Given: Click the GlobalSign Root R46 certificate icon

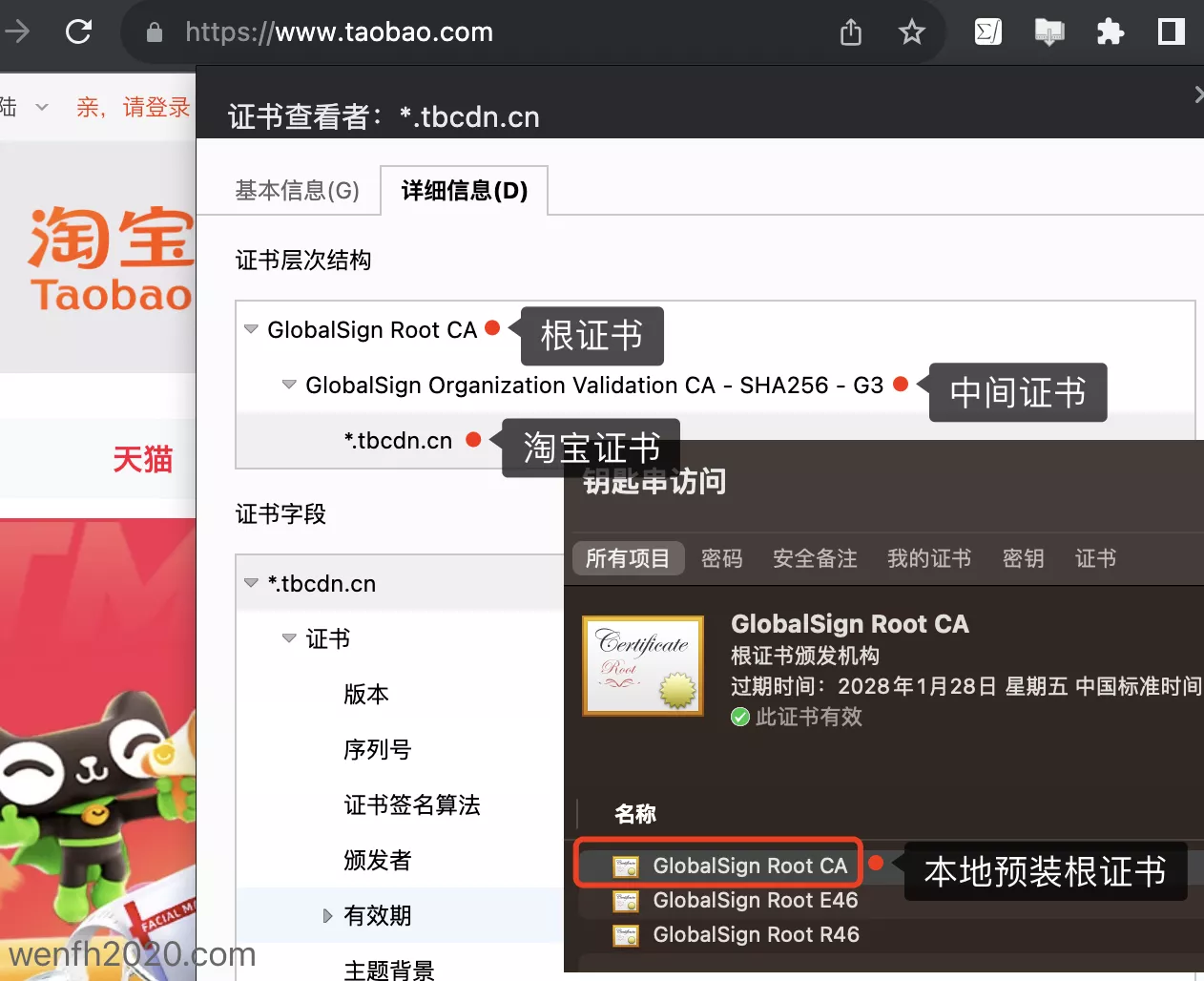Looking at the screenshot, I should 626,935.
